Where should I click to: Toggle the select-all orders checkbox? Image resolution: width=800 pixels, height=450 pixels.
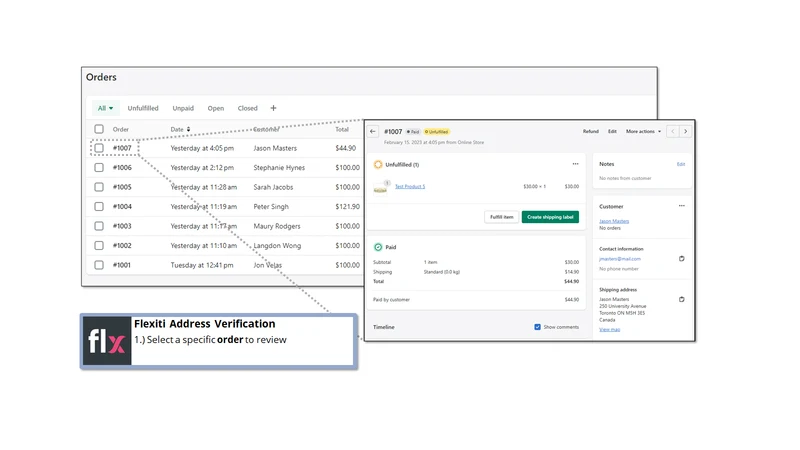coord(99,129)
